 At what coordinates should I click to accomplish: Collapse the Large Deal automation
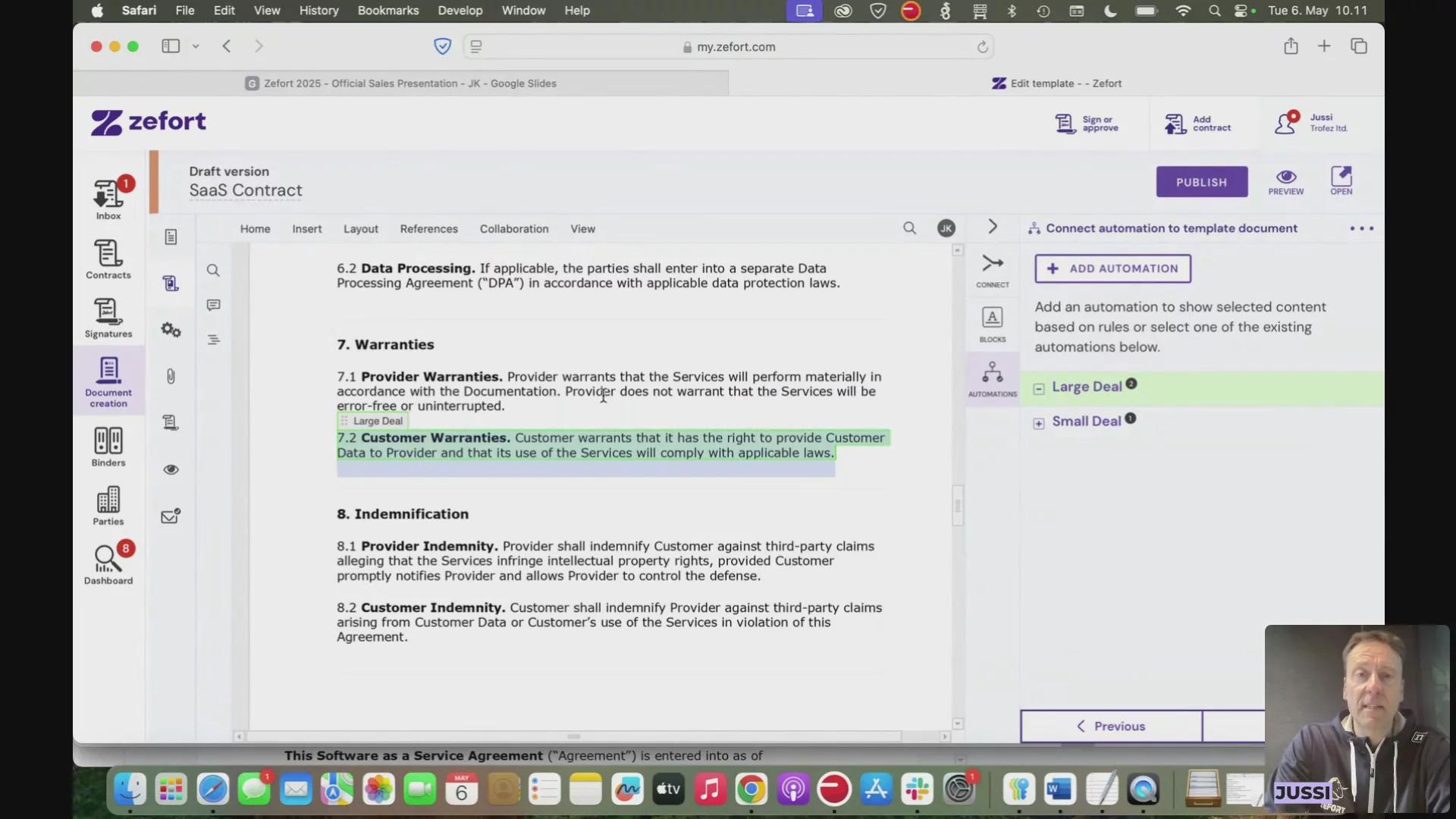(1038, 388)
